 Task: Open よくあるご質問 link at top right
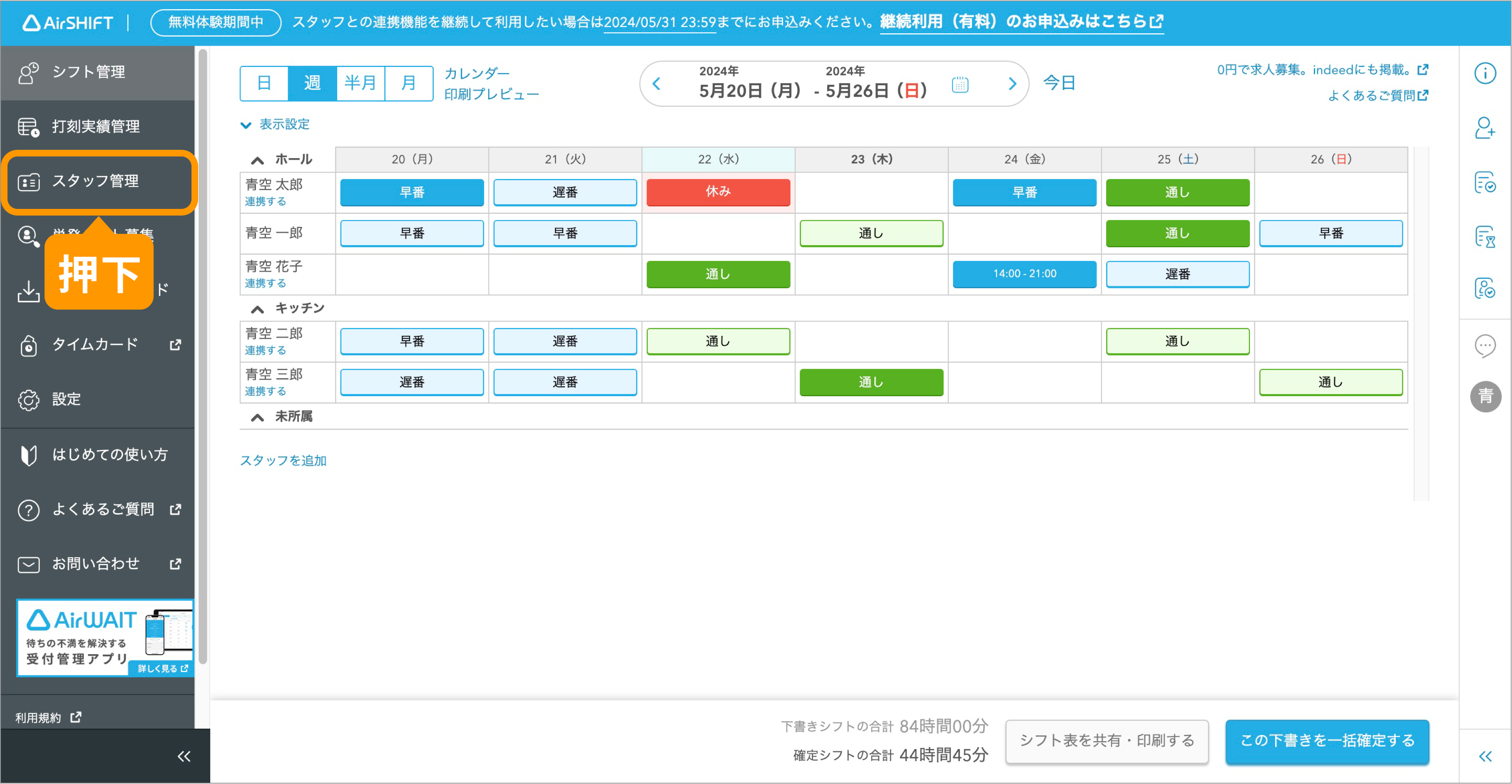click(1378, 95)
